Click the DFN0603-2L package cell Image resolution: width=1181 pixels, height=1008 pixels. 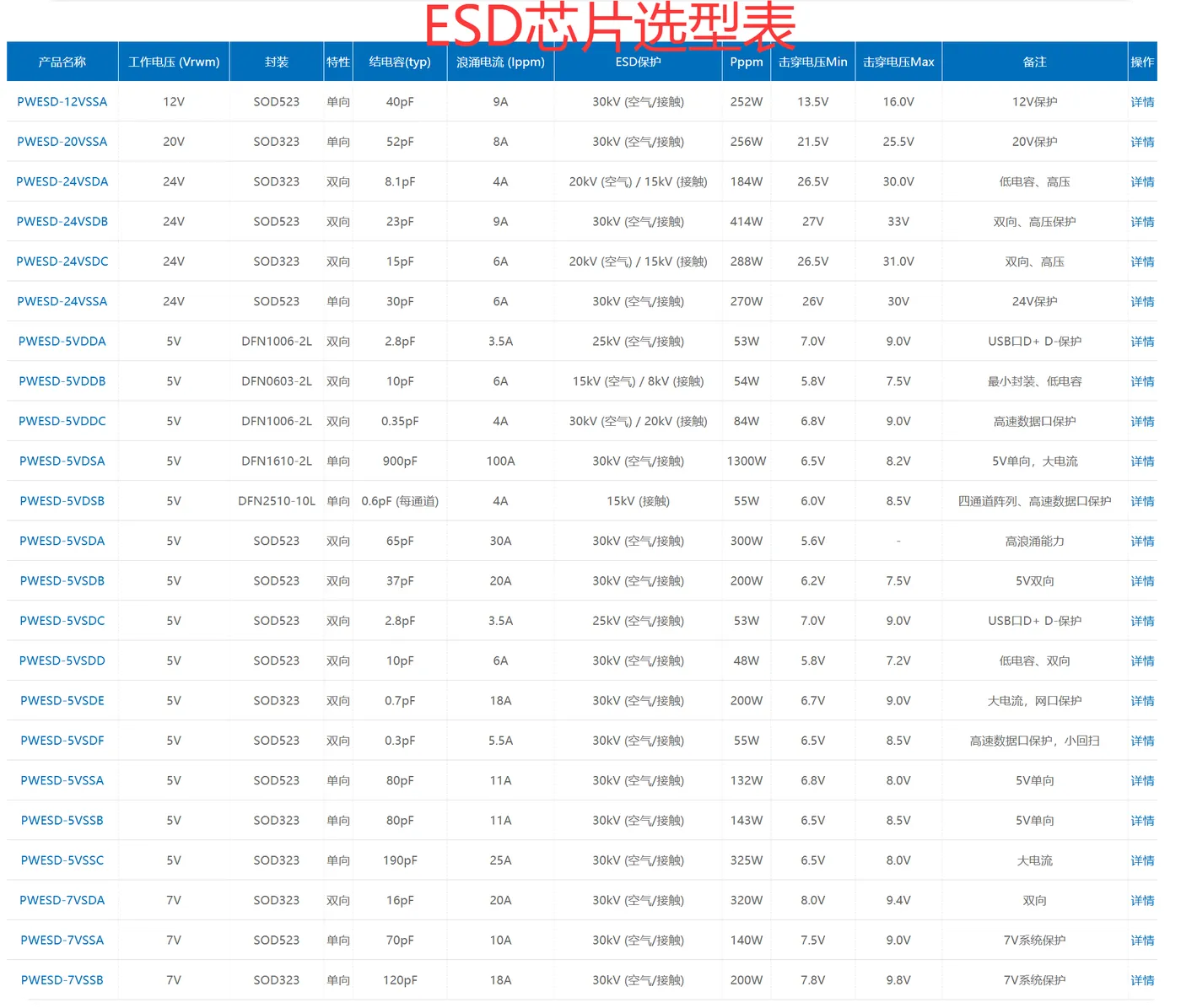pyautogui.click(x=277, y=381)
